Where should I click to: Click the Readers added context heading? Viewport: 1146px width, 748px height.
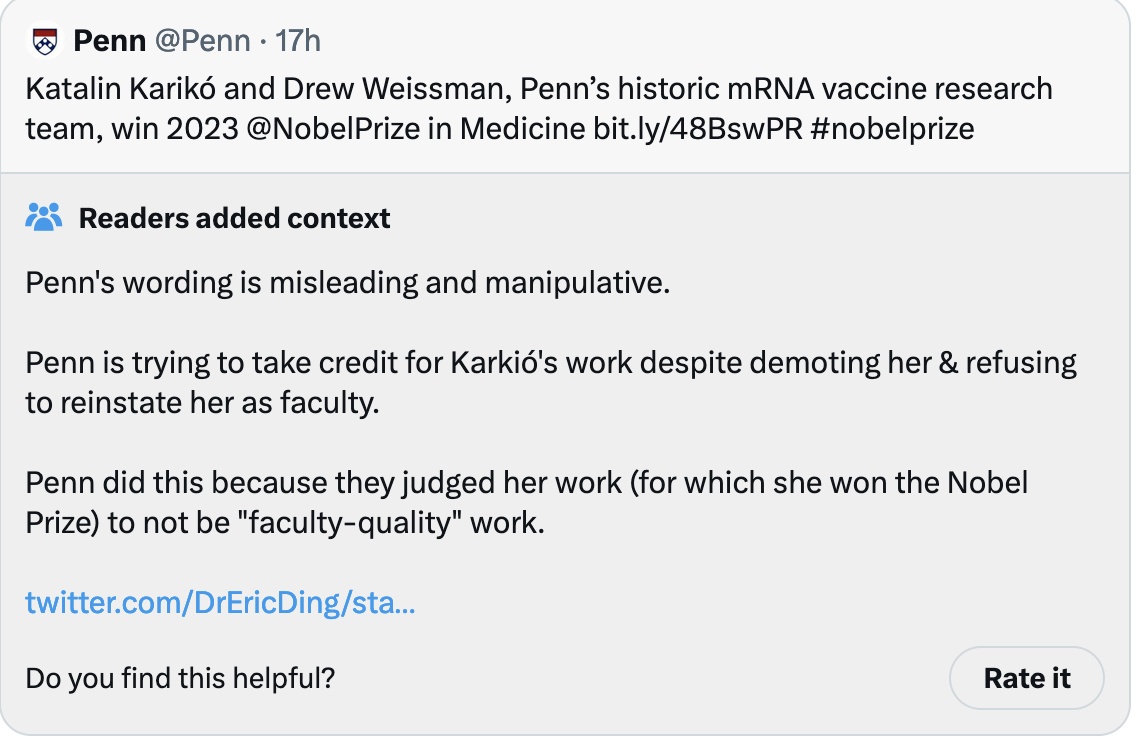click(235, 218)
